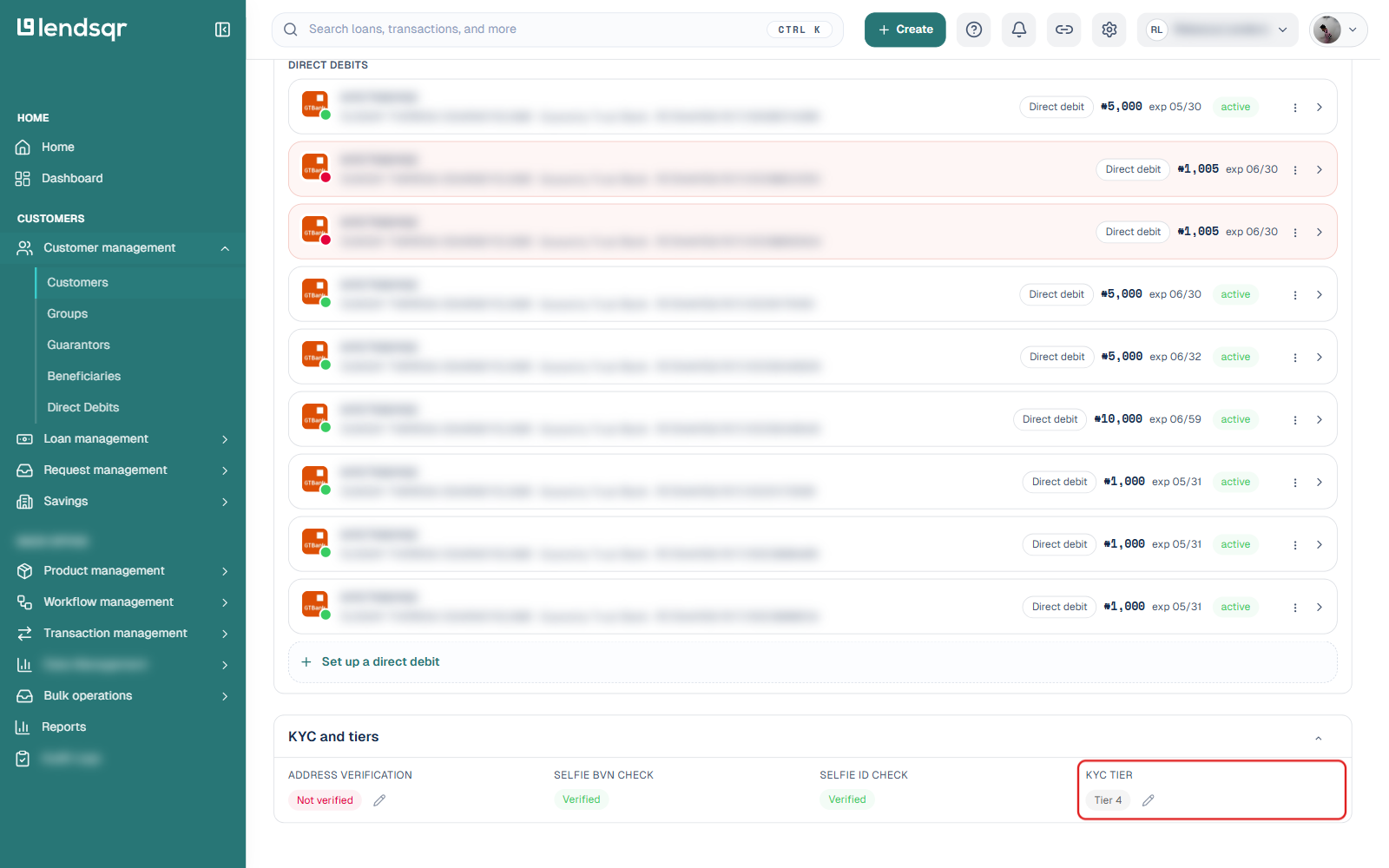The width and height of the screenshot is (1389, 868).
Task: Click the Direct debit tag on ₦10,000 row
Action: pos(1050,420)
